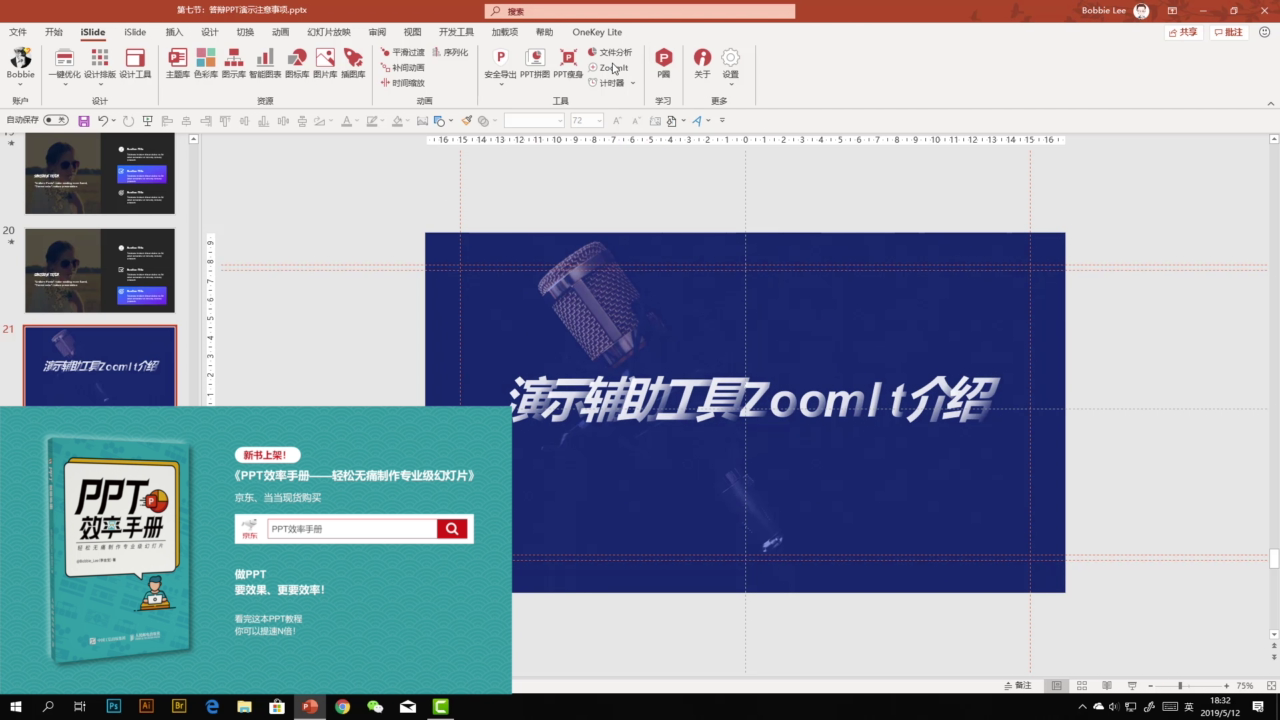This screenshot has height=720, width=1280.
Task: Toggle the 自动保存 autosave switch
Action: (56, 120)
